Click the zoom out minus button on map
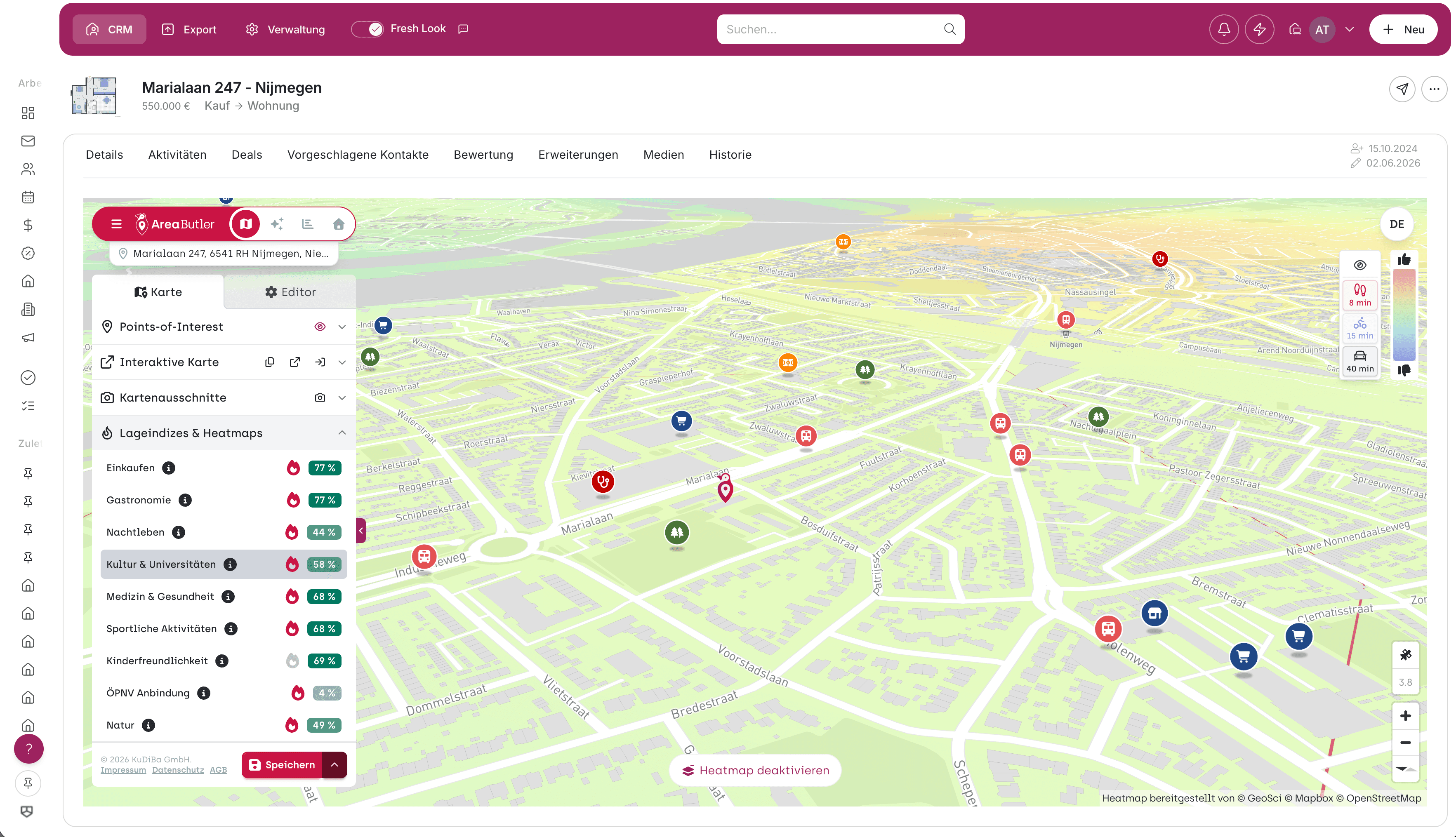Viewport: 1456px width, 837px height. [x=1405, y=743]
